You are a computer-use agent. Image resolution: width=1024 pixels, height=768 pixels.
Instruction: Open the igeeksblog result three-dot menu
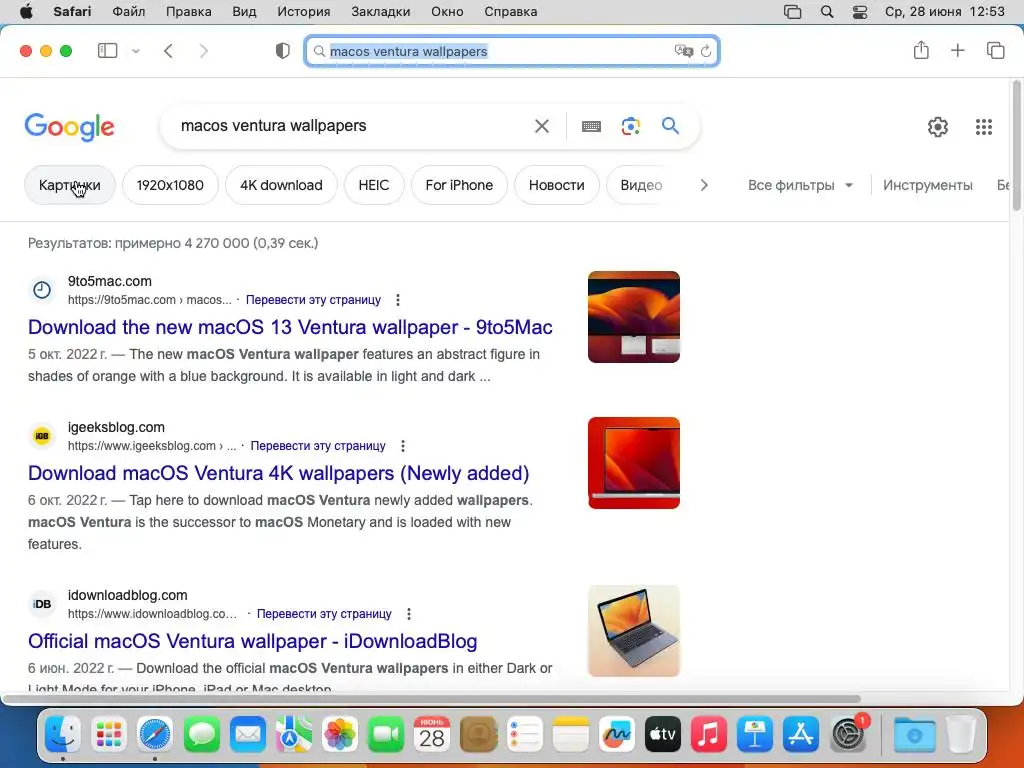pos(403,445)
